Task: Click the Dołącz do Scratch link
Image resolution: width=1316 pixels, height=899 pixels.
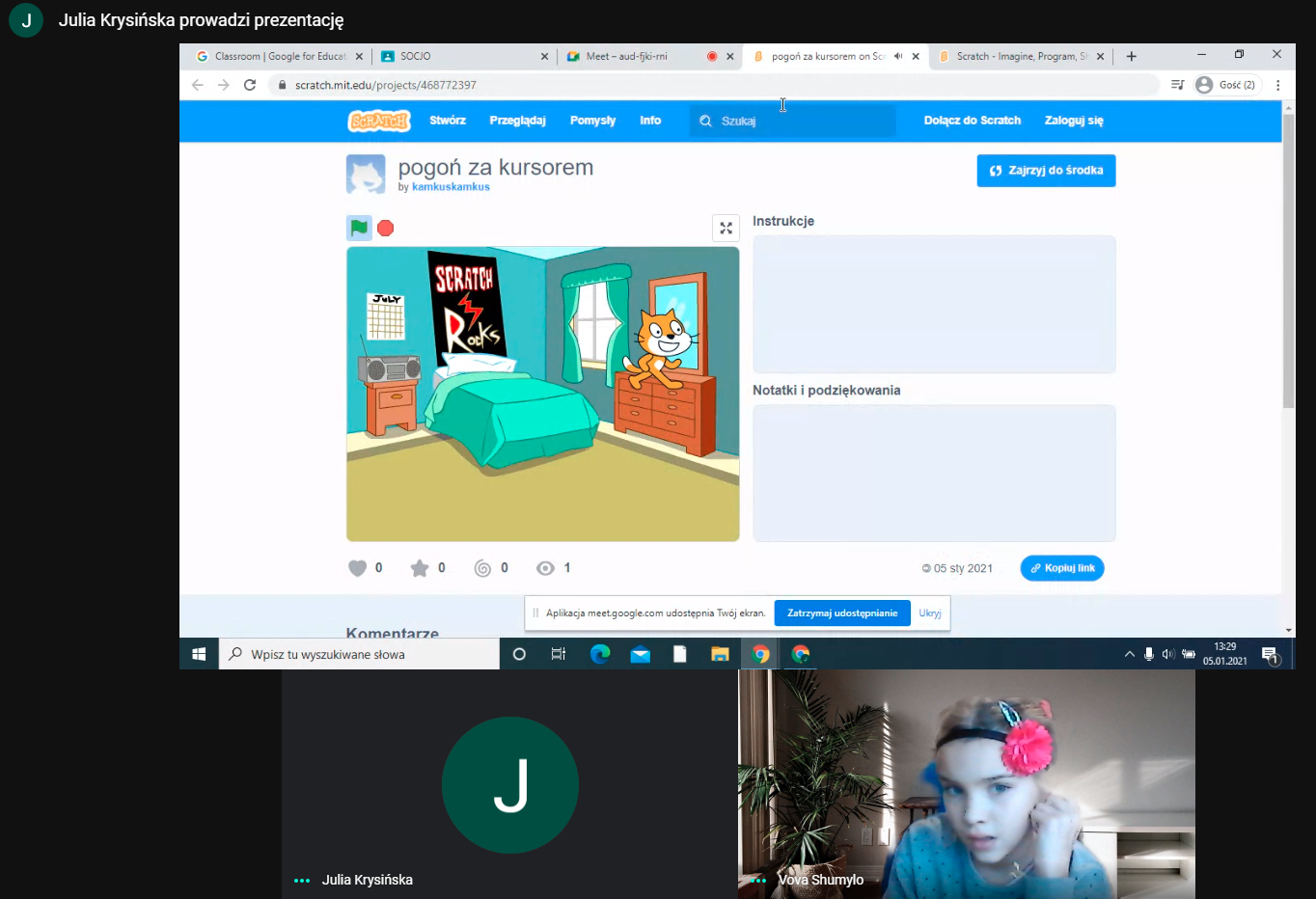Action: [973, 121]
